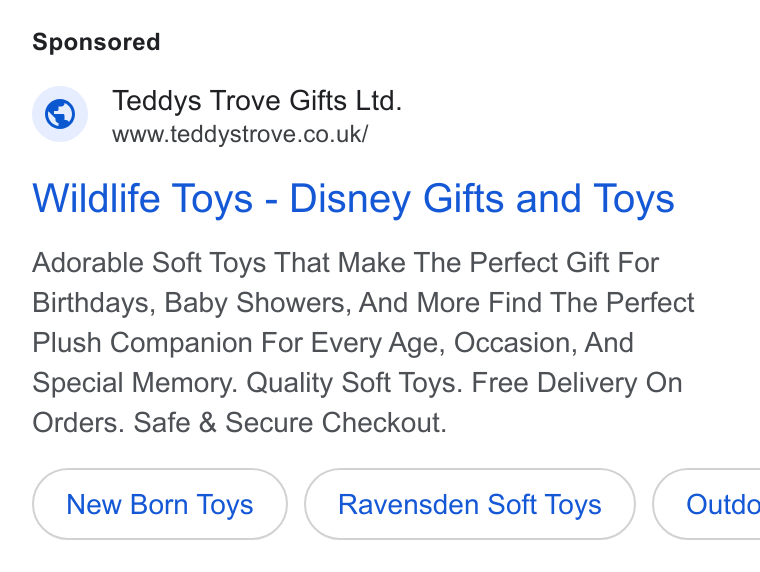This screenshot has height=572, width=760.
Task: Click the Safe & Secure Checkout text
Action: pos(290,422)
